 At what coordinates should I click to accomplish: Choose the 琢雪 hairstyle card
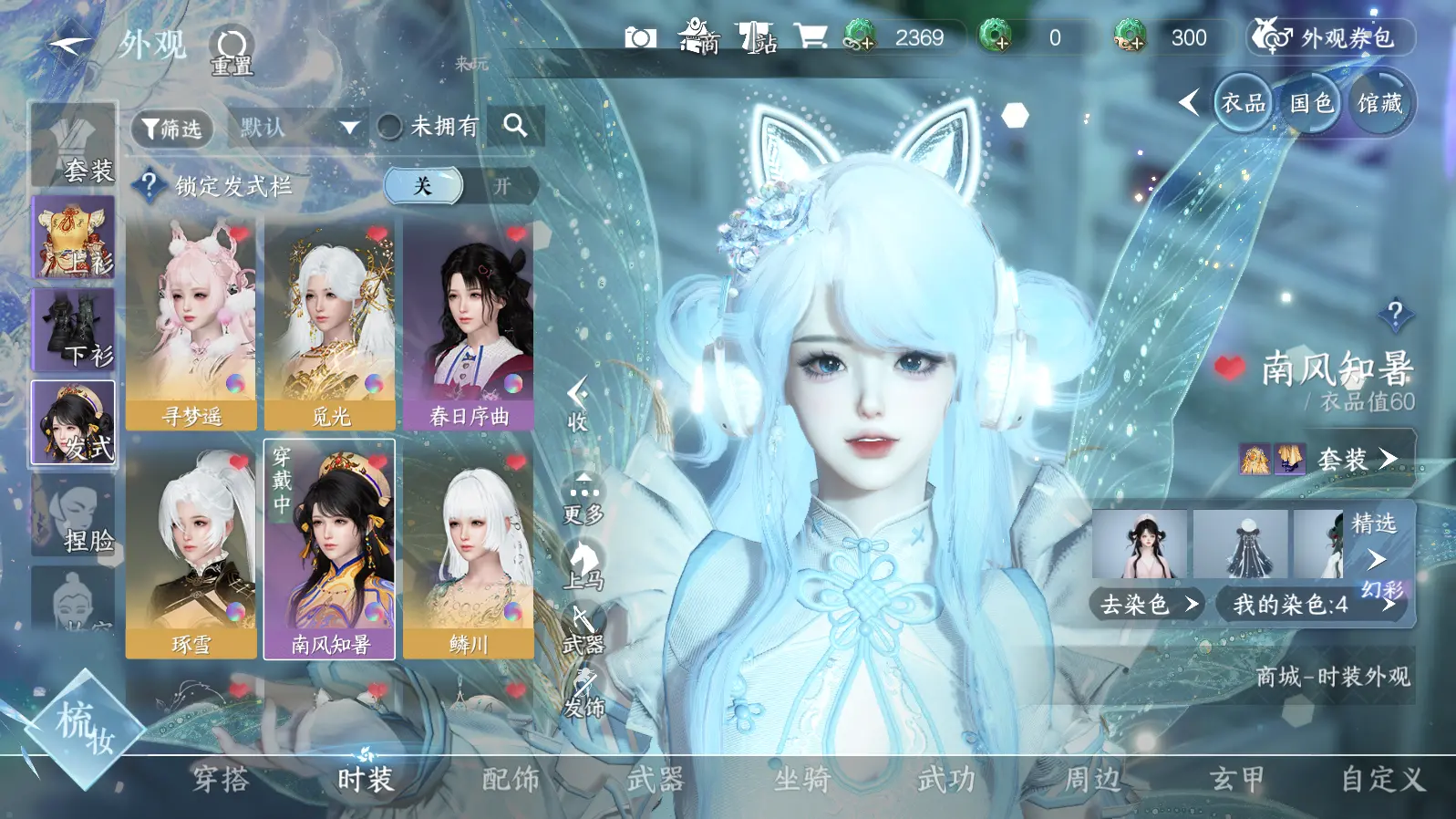(x=191, y=551)
